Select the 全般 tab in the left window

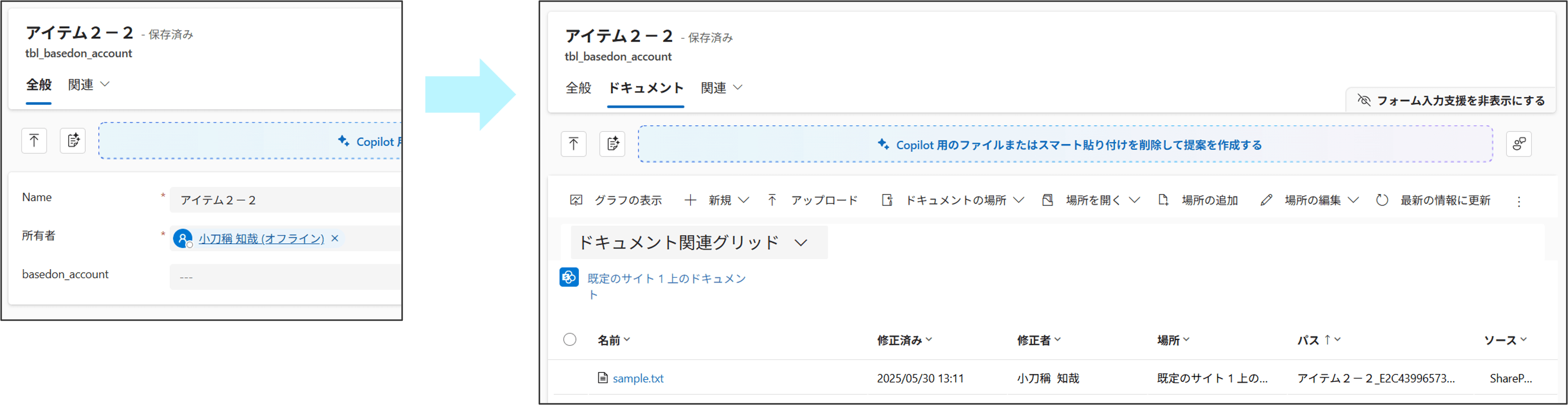pyautogui.click(x=38, y=85)
